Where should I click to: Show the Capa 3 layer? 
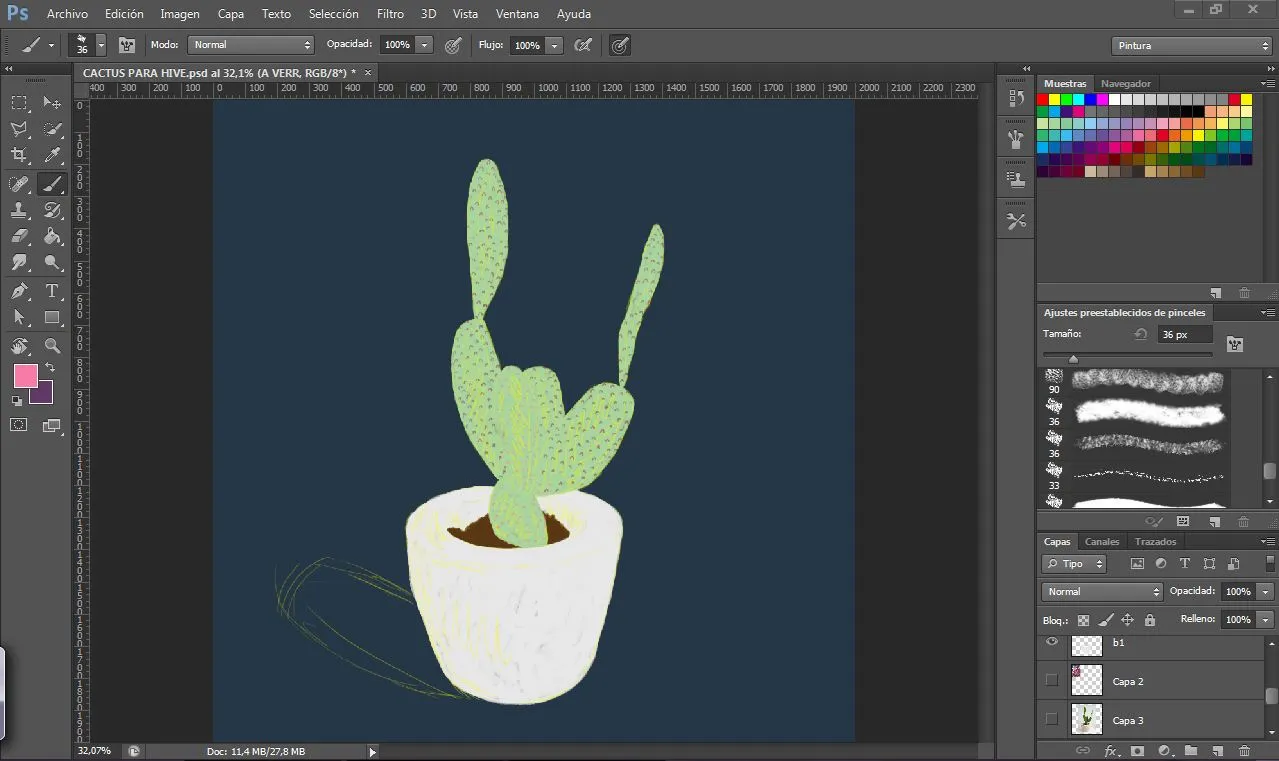(x=1051, y=719)
